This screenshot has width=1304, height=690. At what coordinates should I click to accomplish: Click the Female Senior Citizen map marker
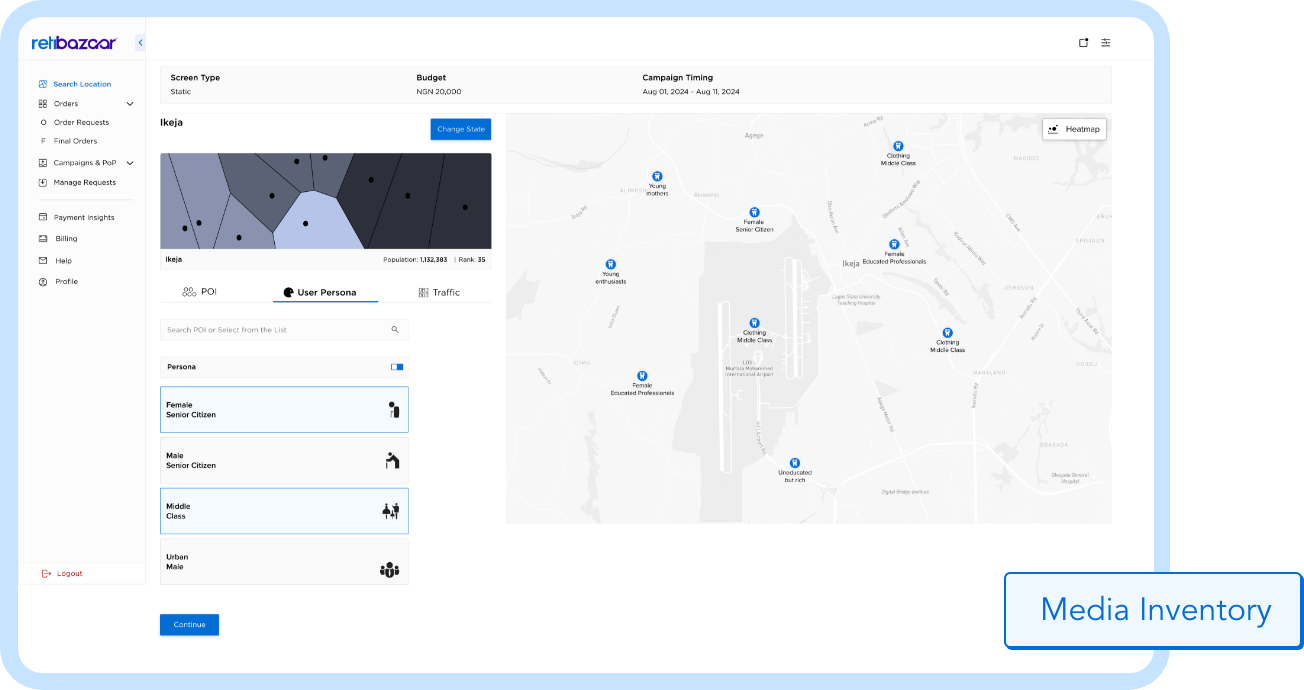tap(755, 212)
